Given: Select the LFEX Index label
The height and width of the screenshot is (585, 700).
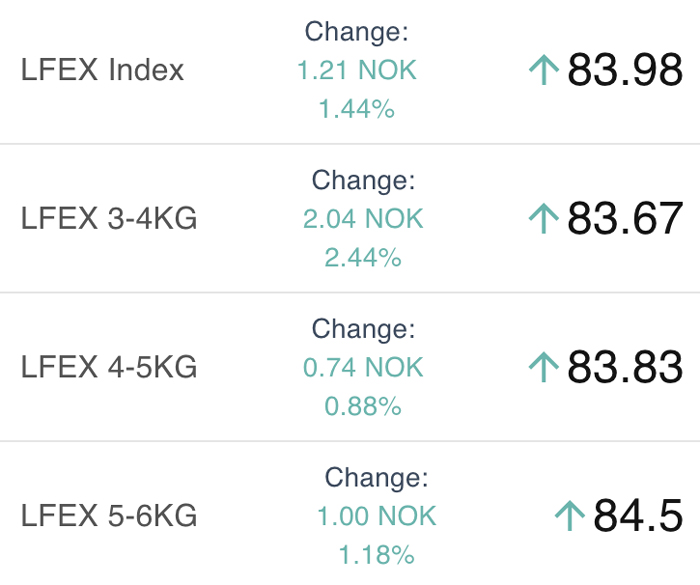Looking at the screenshot, I should click(x=103, y=70).
